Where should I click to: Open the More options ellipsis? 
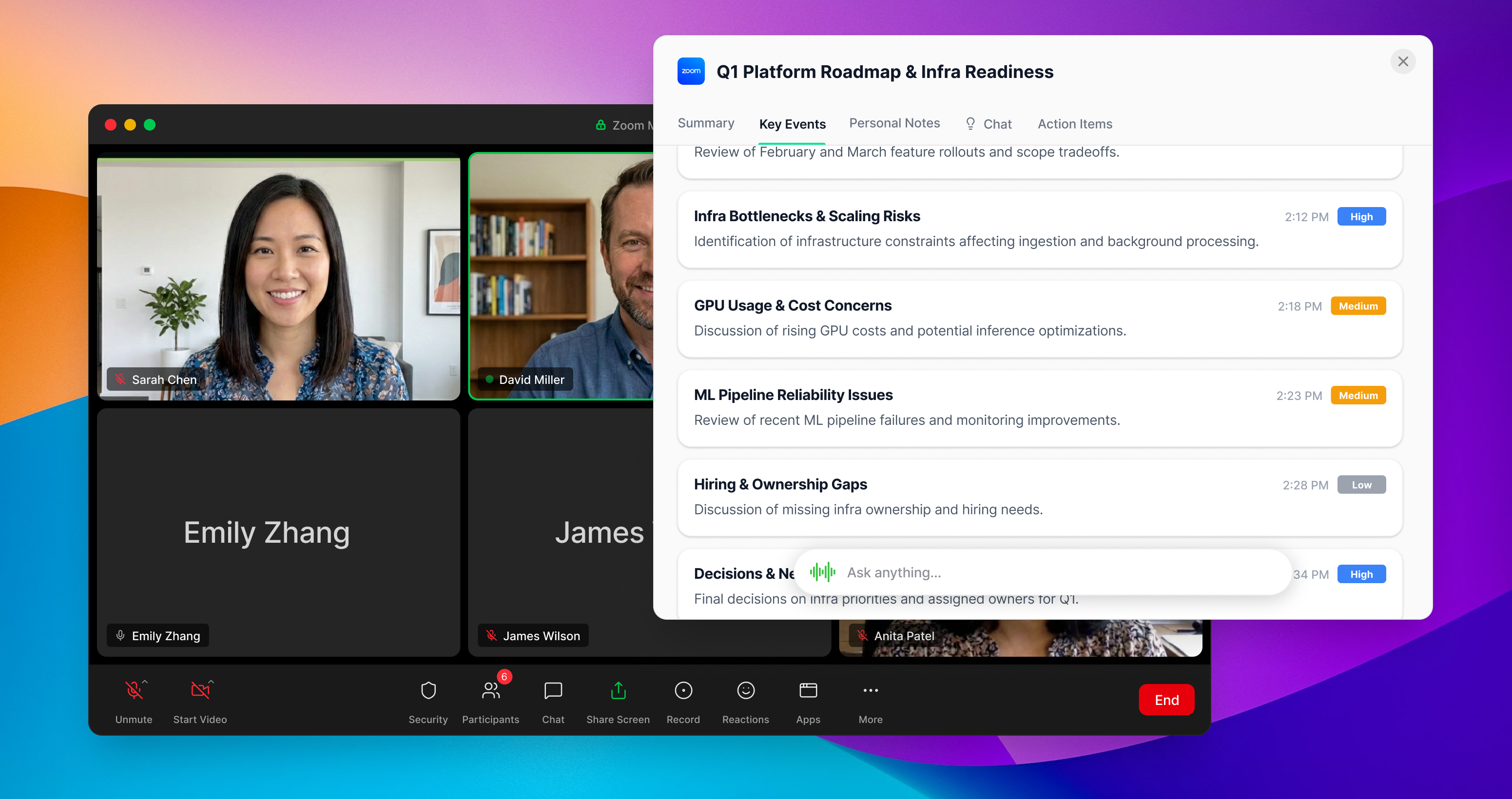tap(870, 691)
